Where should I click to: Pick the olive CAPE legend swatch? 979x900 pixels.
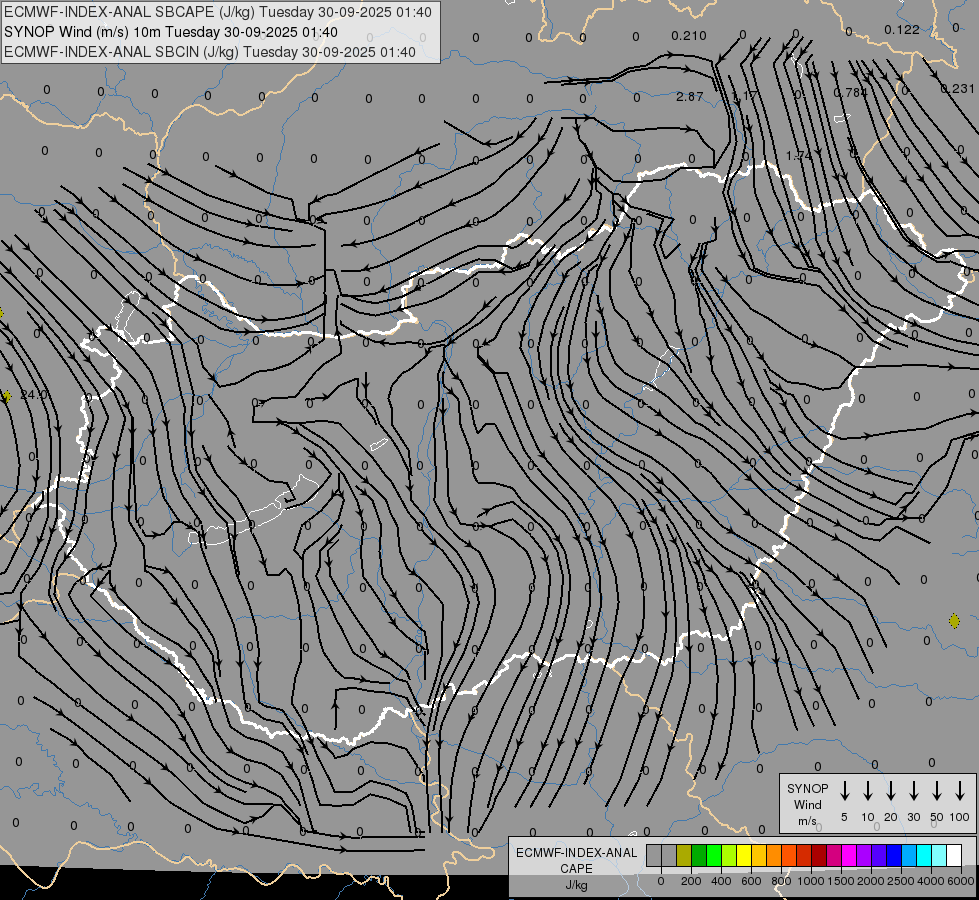(x=684, y=855)
